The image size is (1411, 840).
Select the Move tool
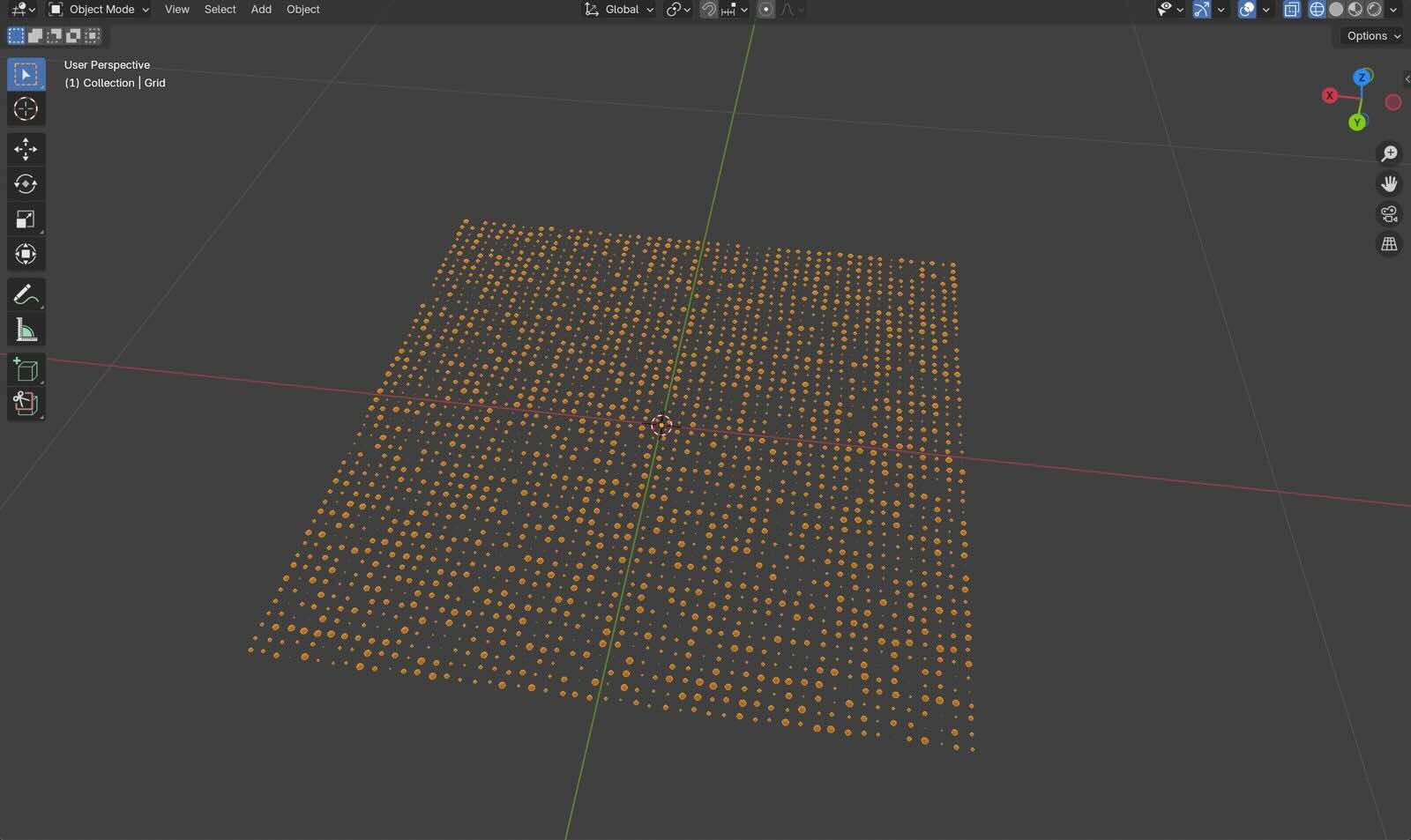coord(26,149)
